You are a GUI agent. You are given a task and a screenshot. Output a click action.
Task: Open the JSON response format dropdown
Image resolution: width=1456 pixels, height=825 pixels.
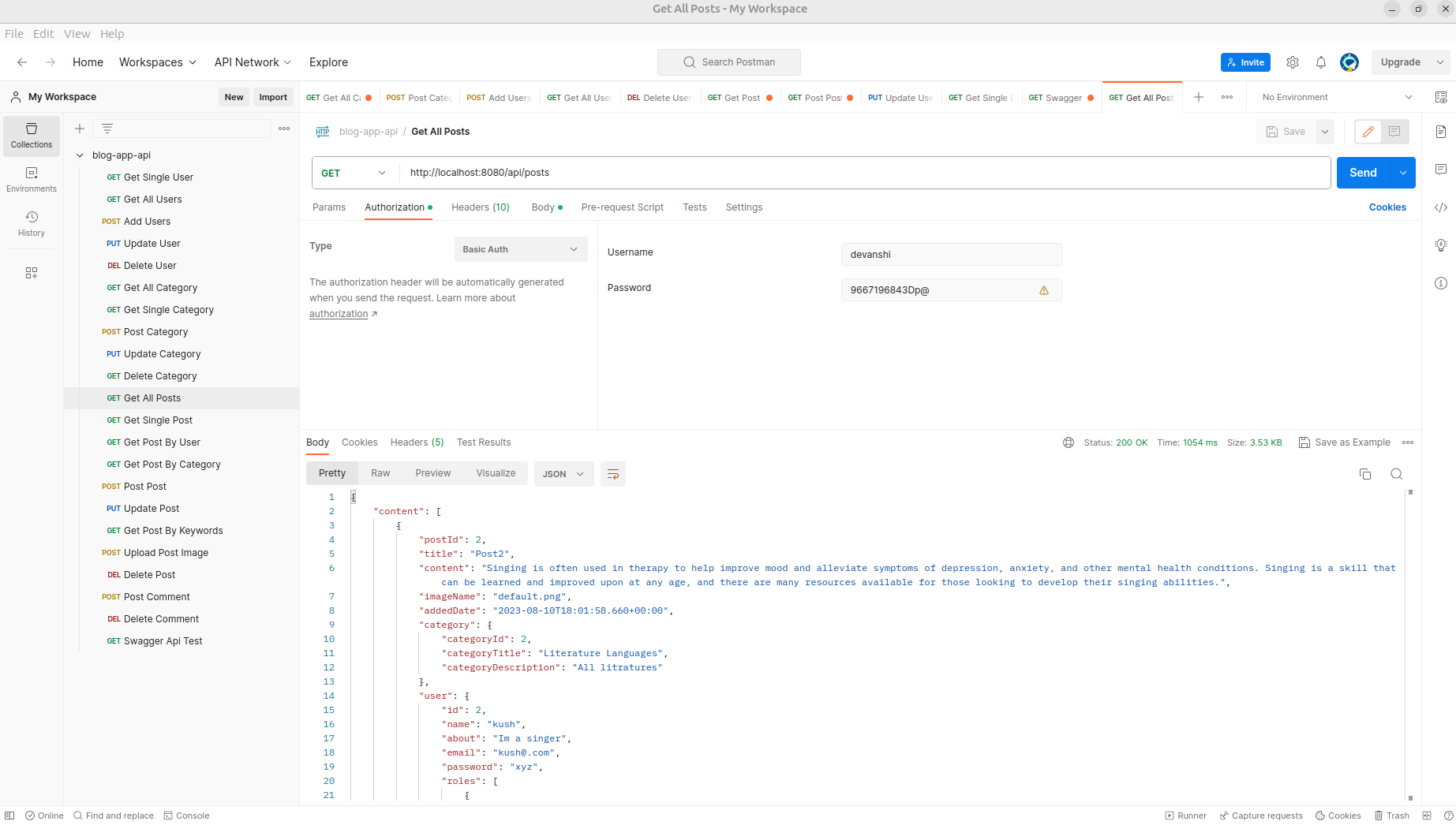[x=563, y=473]
